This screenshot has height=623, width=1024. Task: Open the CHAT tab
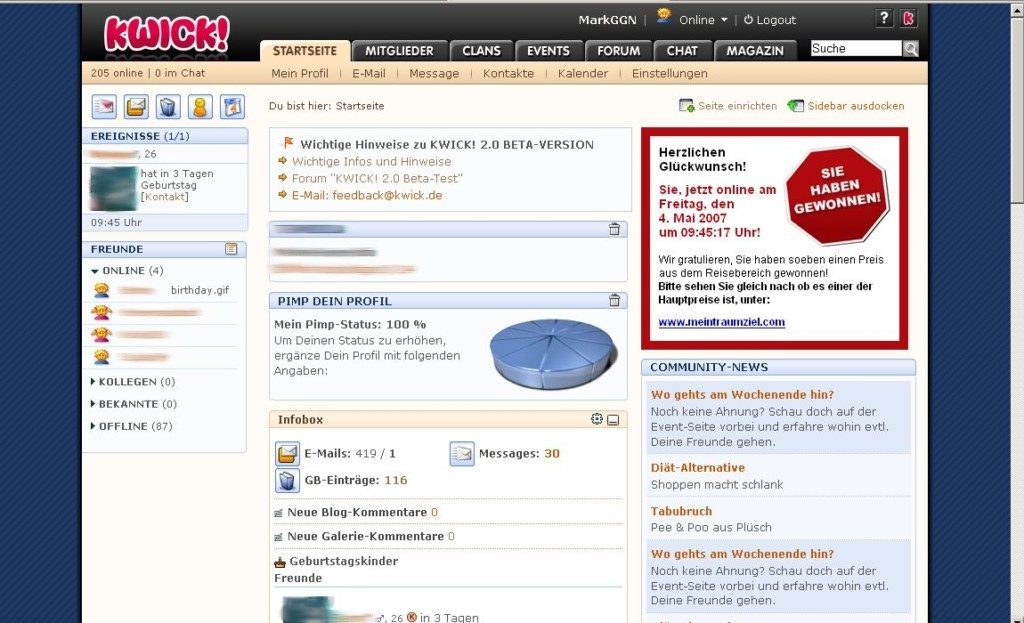pyautogui.click(x=682, y=51)
